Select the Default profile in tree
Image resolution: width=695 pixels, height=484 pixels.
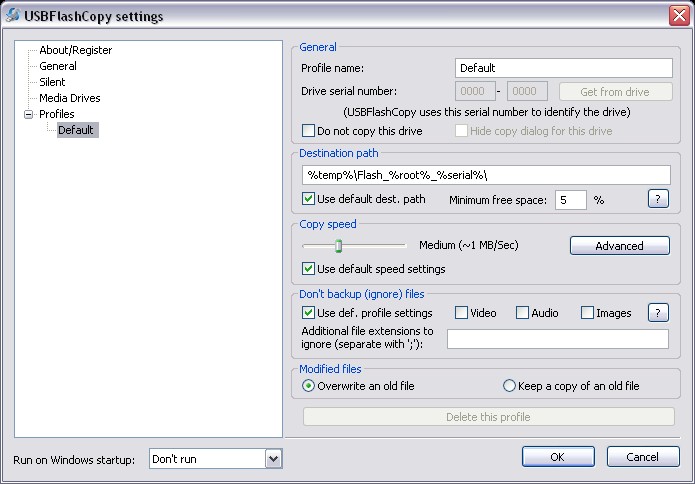point(76,130)
